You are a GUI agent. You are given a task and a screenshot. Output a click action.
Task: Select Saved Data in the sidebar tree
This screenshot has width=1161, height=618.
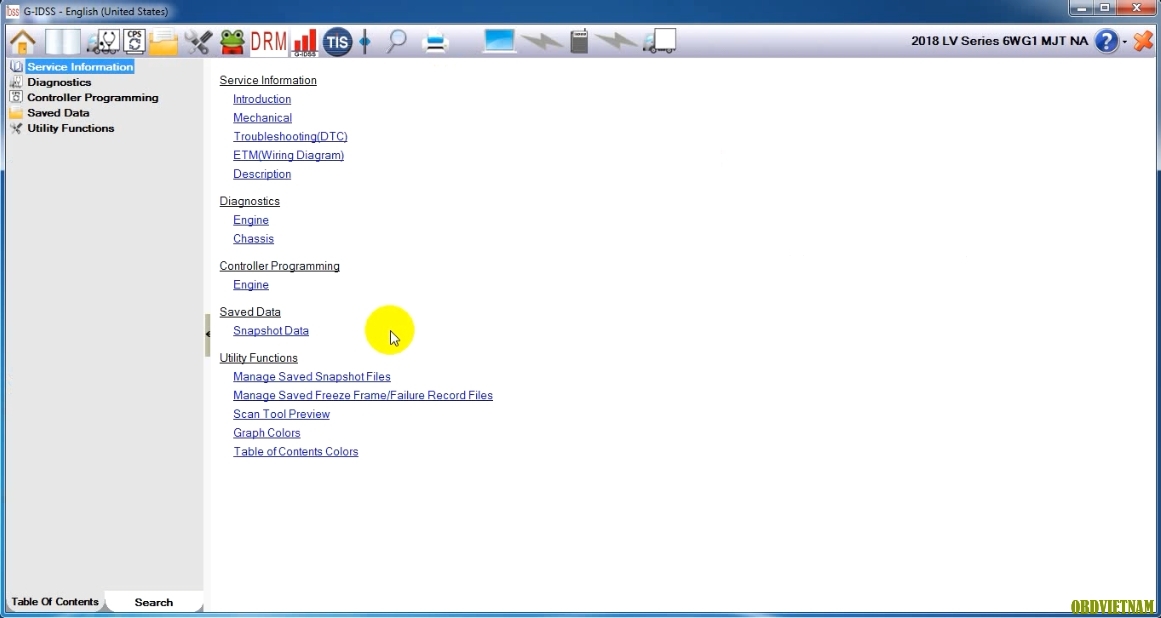pos(58,113)
